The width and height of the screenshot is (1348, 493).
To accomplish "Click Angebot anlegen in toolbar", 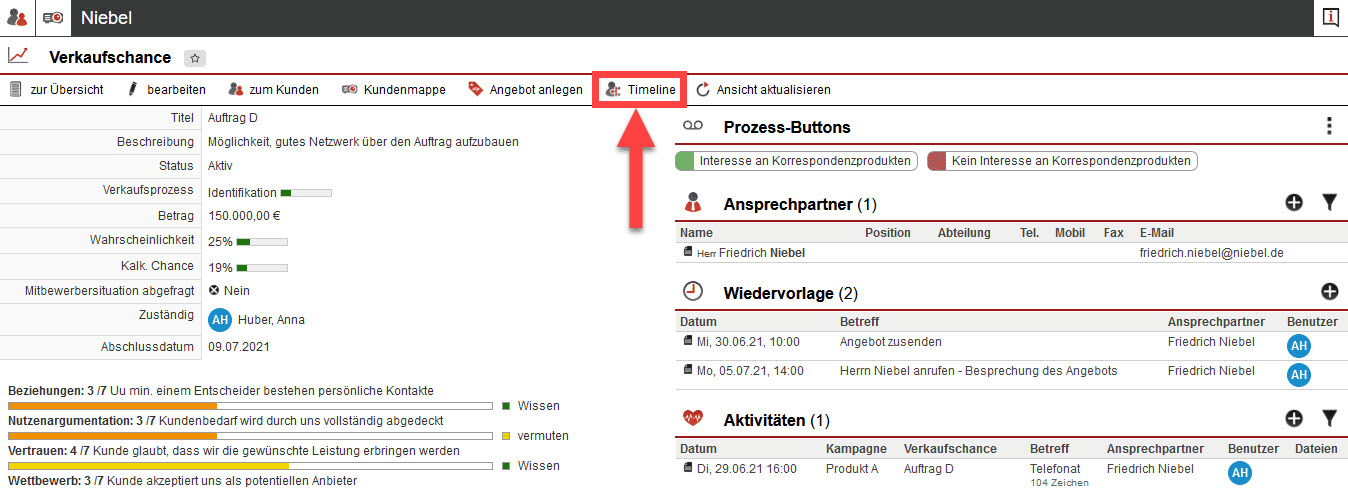I will point(525,90).
